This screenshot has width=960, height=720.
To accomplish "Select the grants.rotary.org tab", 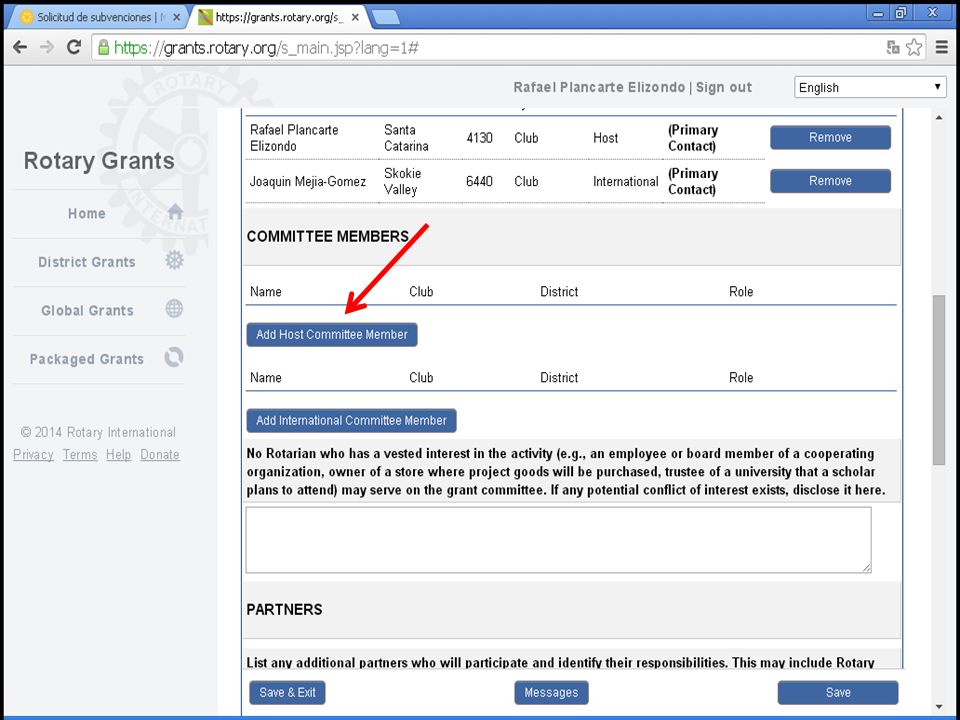I will click(x=279, y=17).
